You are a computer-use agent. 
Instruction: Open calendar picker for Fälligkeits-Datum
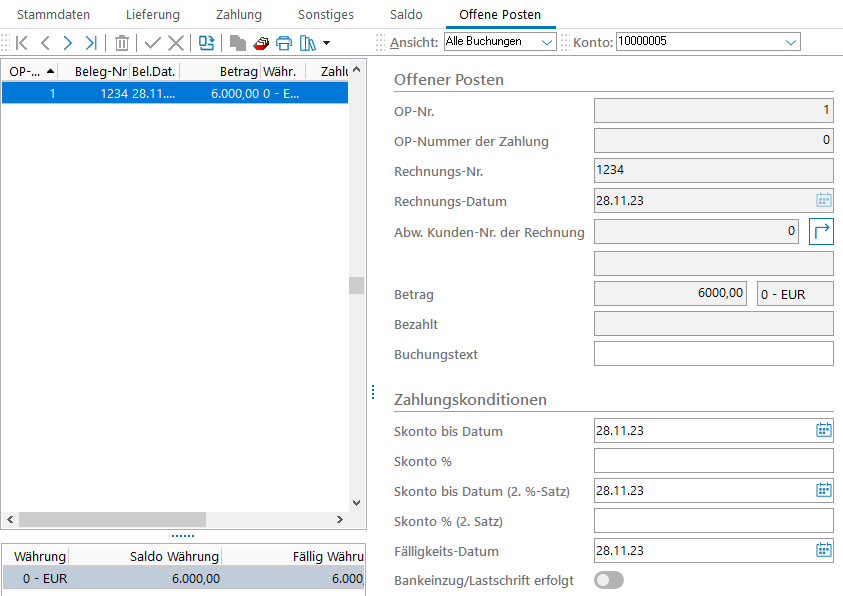coord(823,550)
